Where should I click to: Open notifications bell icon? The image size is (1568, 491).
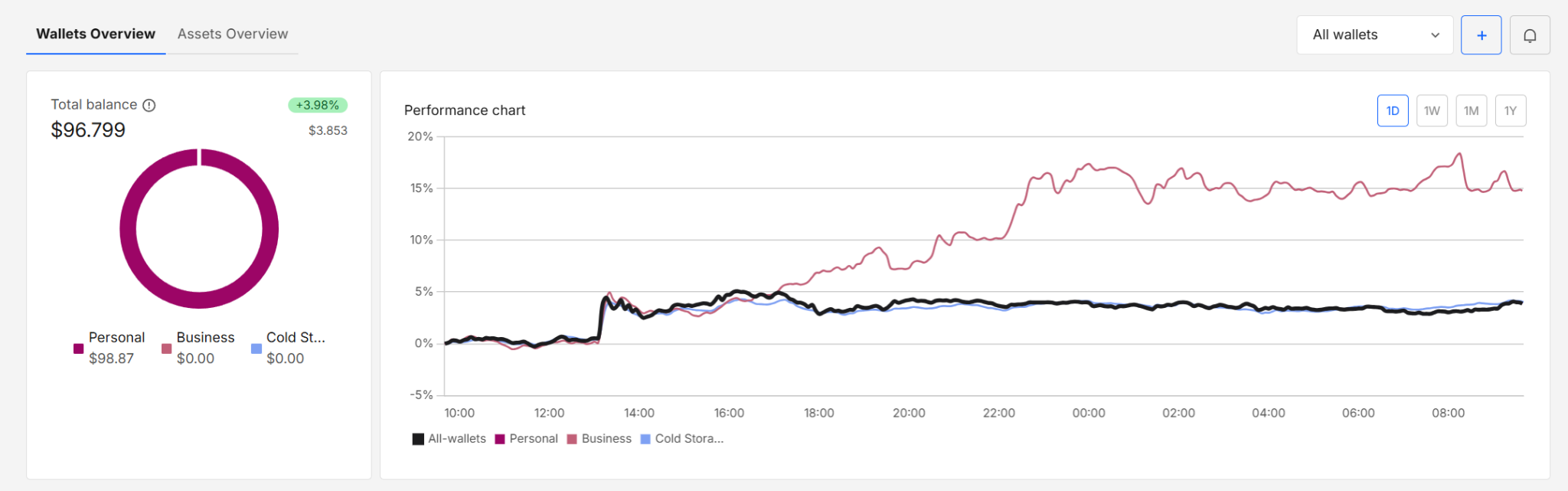[1529, 35]
